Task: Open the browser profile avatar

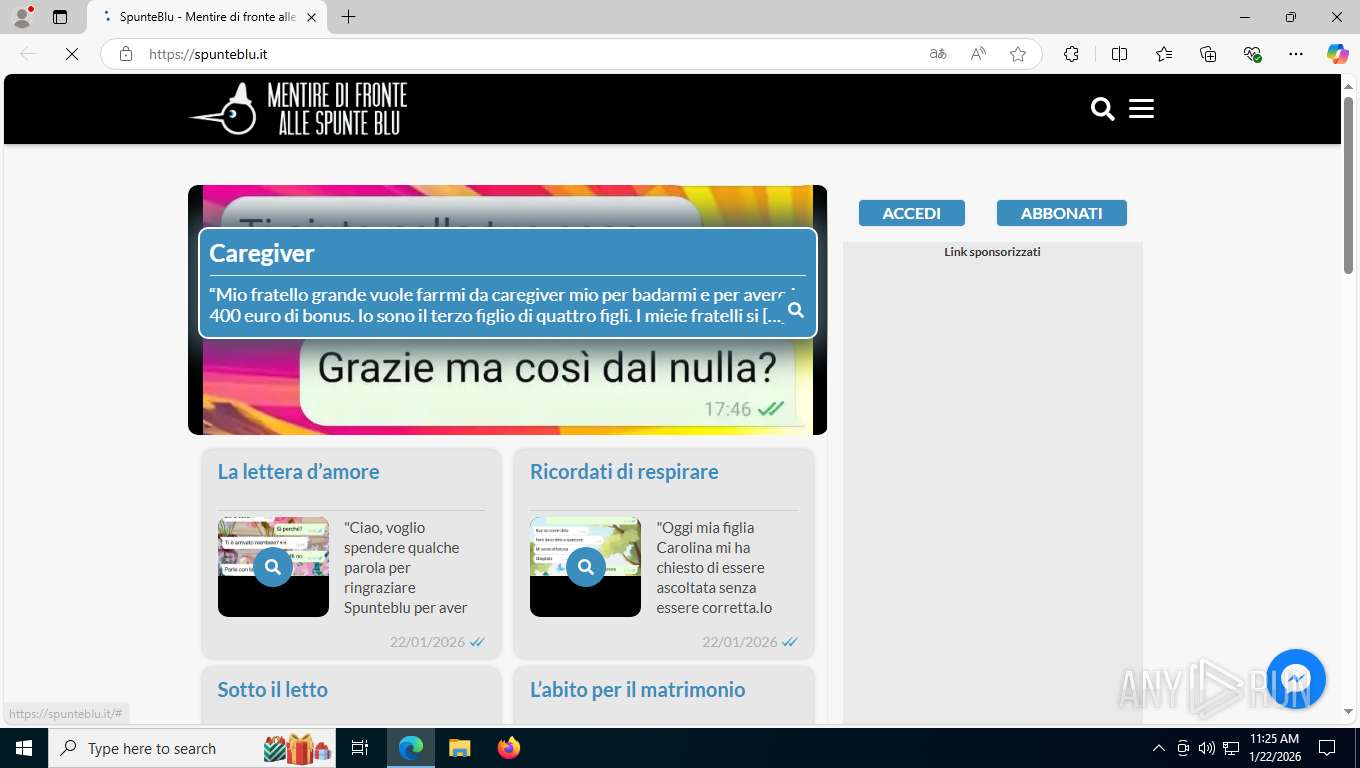Action: point(22,17)
